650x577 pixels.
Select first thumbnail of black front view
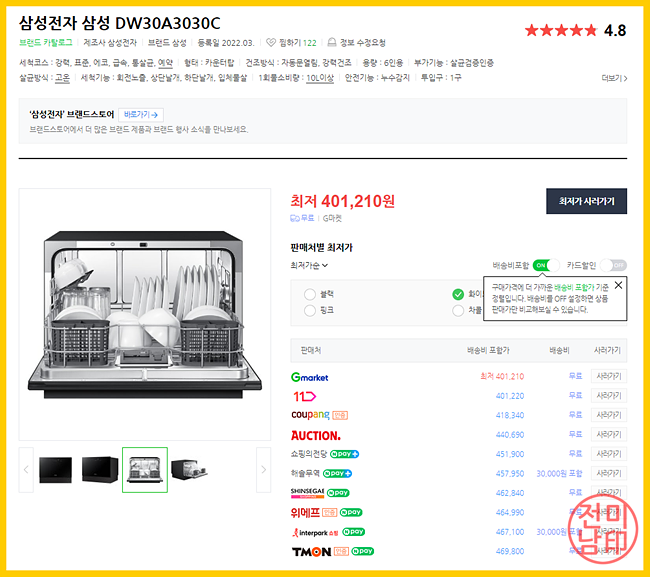coord(56,470)
